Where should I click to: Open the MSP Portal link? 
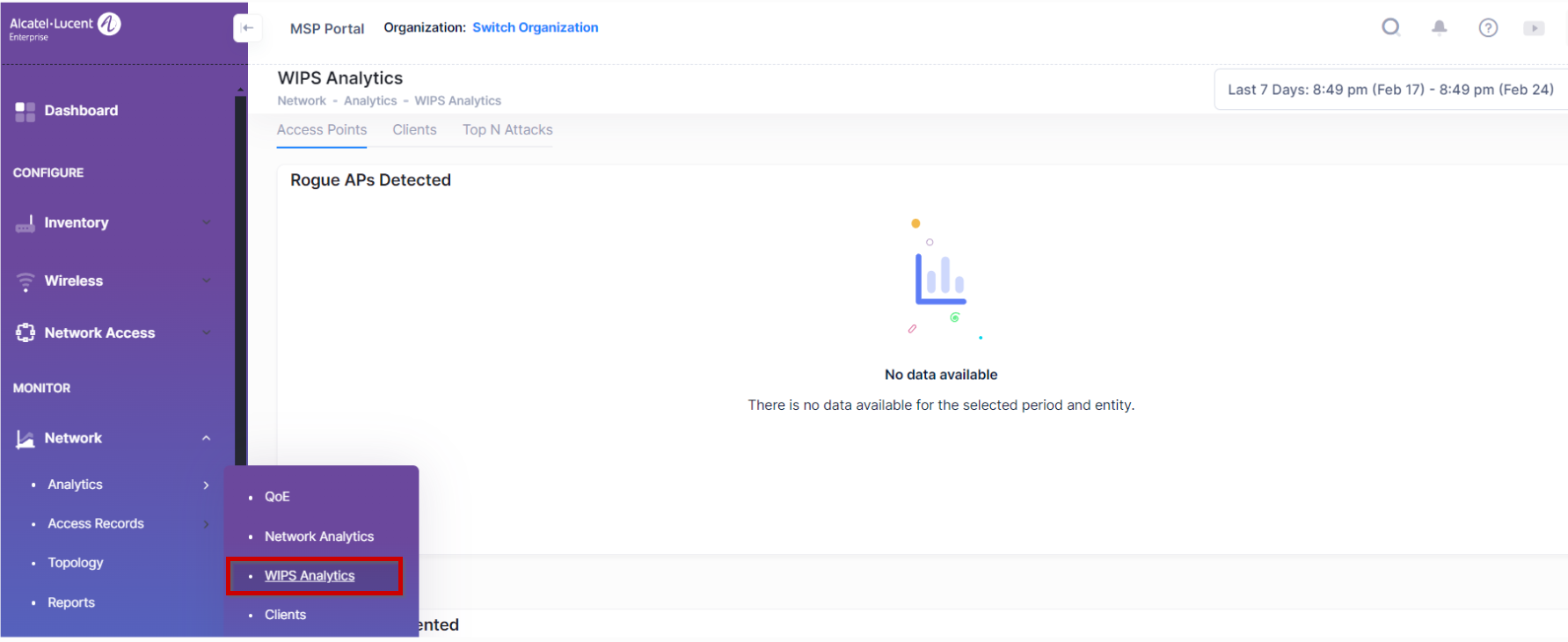[327, 28]
